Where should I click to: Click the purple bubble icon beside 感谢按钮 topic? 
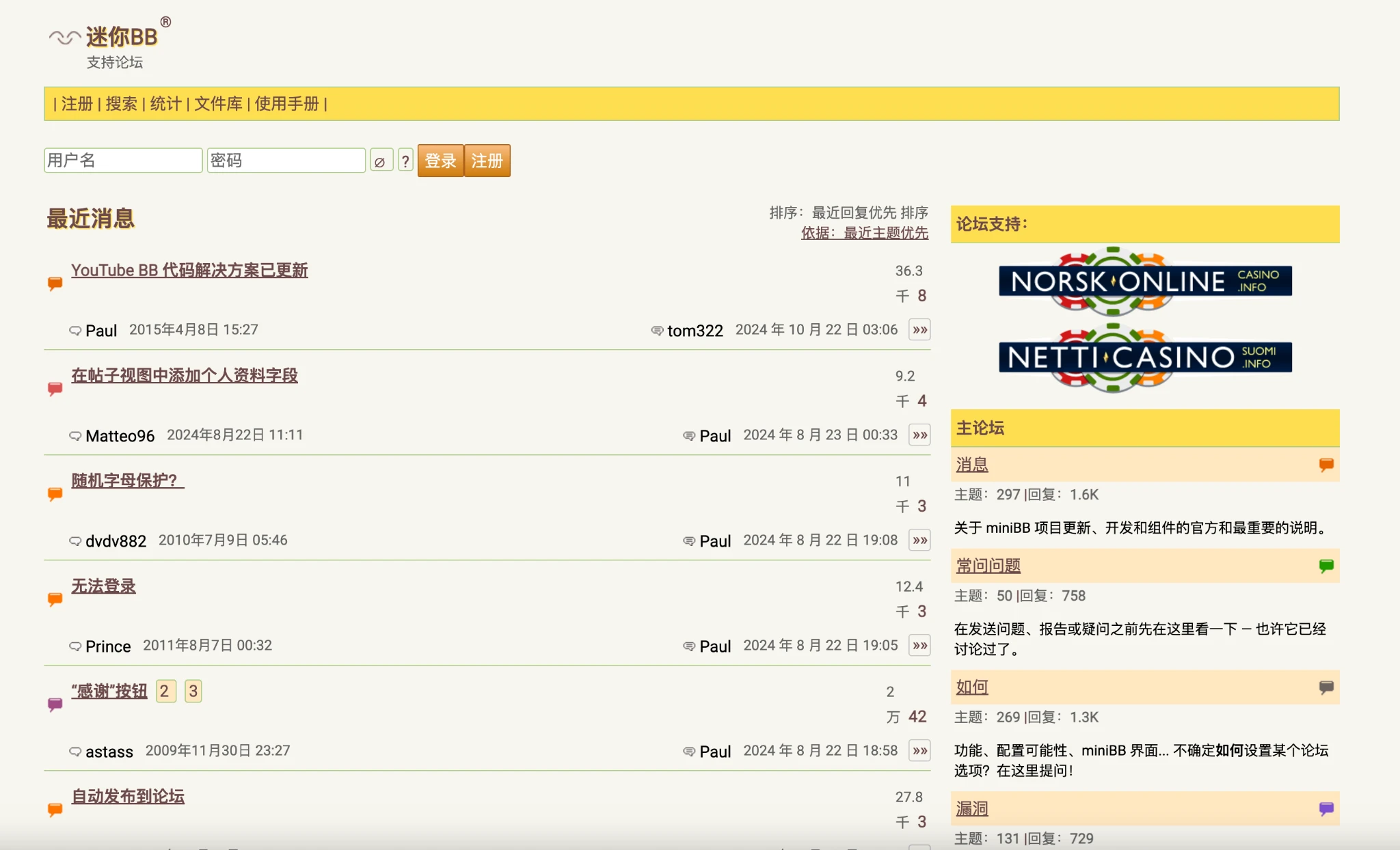(55, 704)
